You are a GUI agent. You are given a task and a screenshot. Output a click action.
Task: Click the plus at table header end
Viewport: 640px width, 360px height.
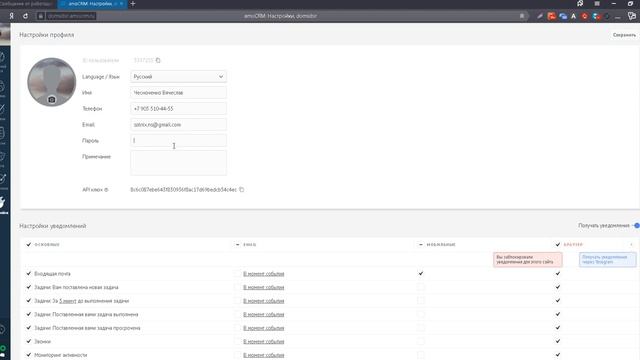click(x=631, y=244)
